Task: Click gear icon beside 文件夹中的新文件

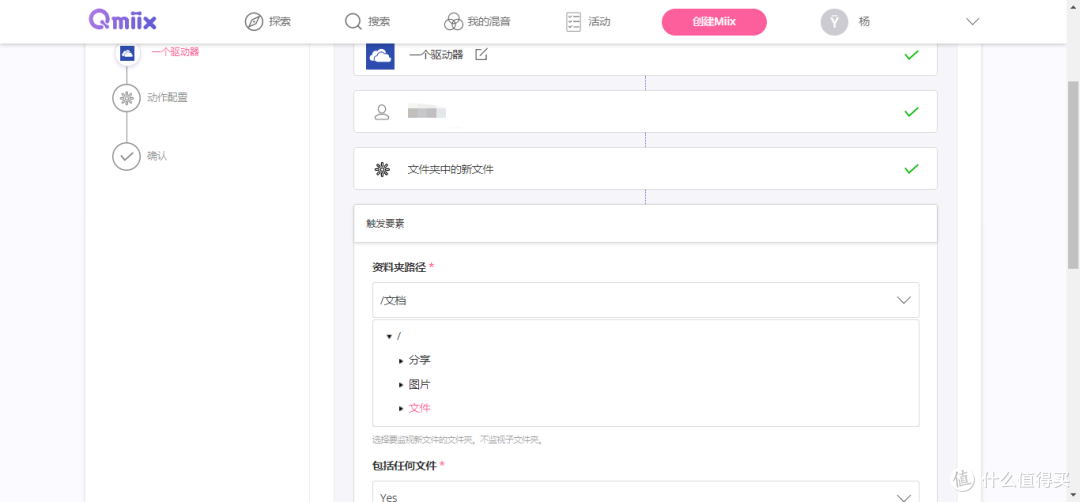Action: click(x=382, y=169)
